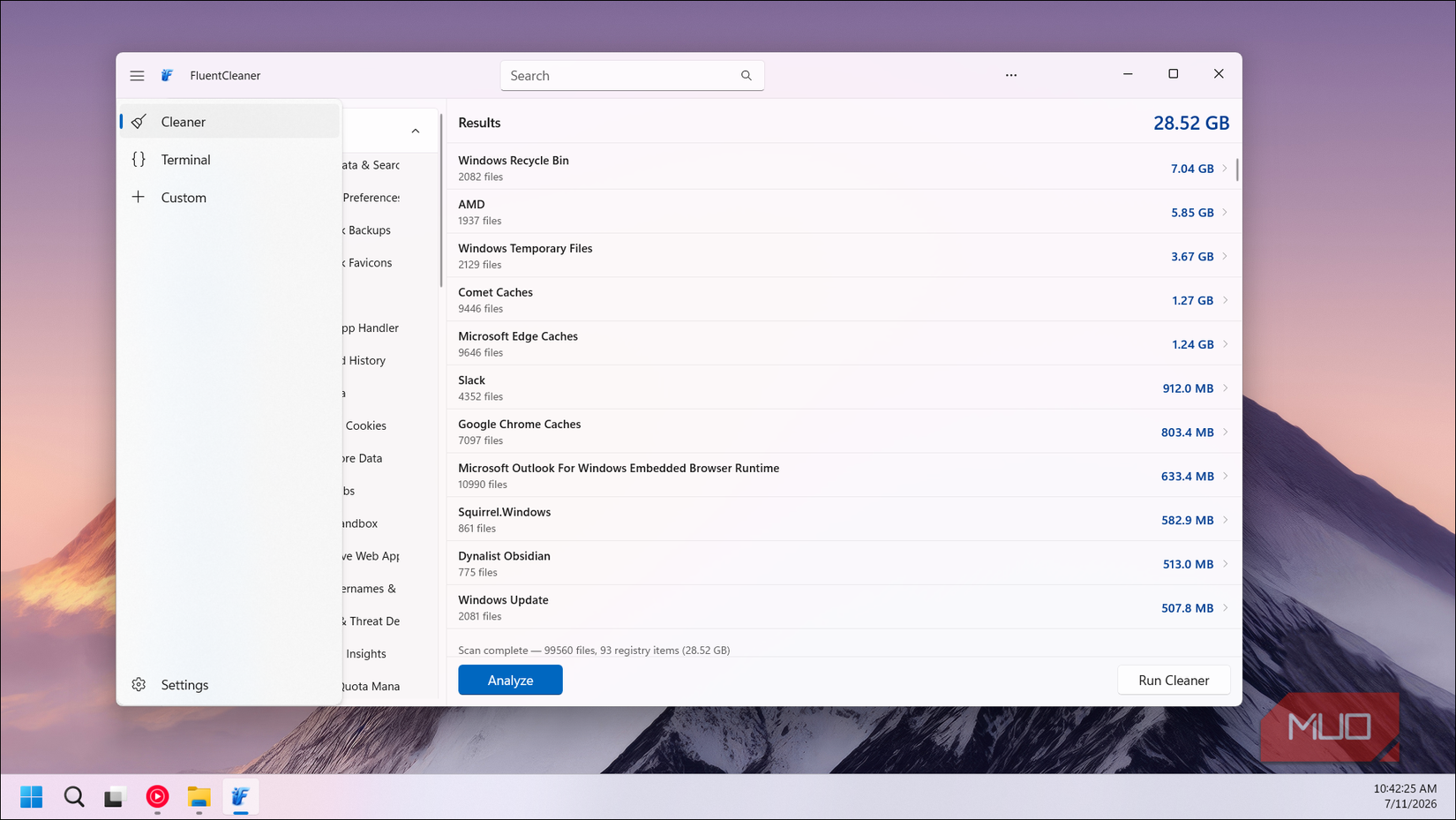Screen dimensions: 1456x820
Task: Click the category panel scrollbar
Action: [440, 199]
